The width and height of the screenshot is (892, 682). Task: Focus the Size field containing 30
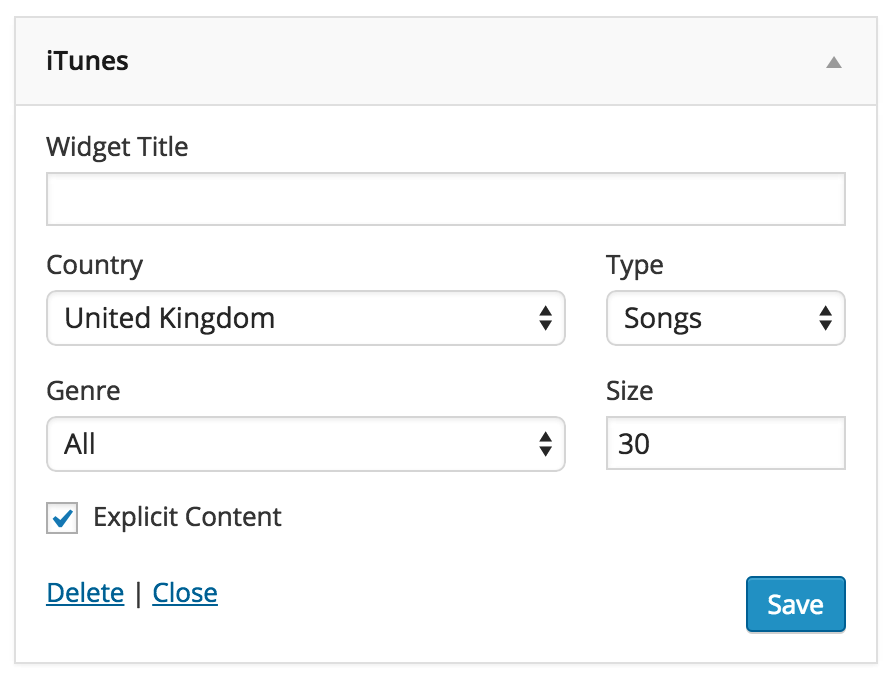coord(725,443)
